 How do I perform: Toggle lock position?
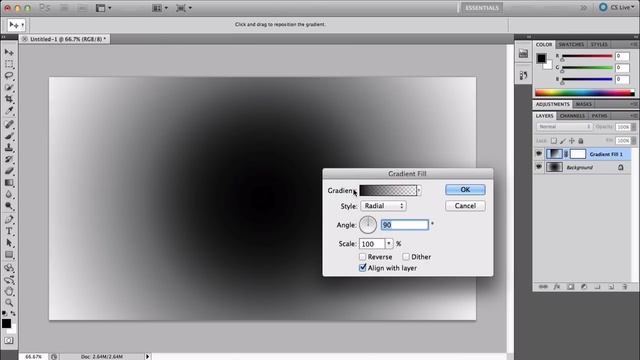click(572, 141)
